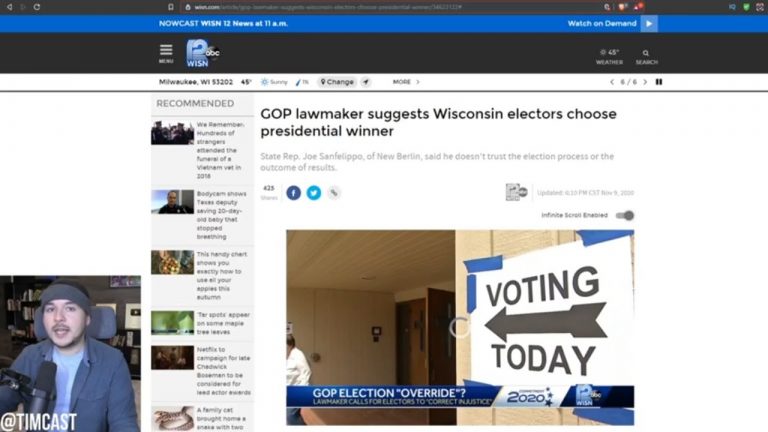
Task: Toggle Infinite Scroll Enabled switch
Action: tap(625, 215)
